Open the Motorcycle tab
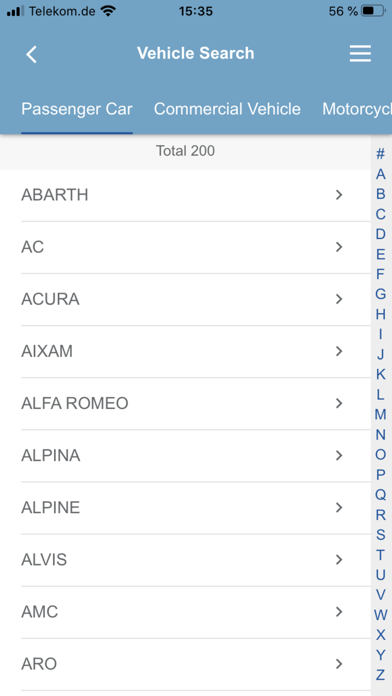392x696 pixels. (x=357, y=109)
